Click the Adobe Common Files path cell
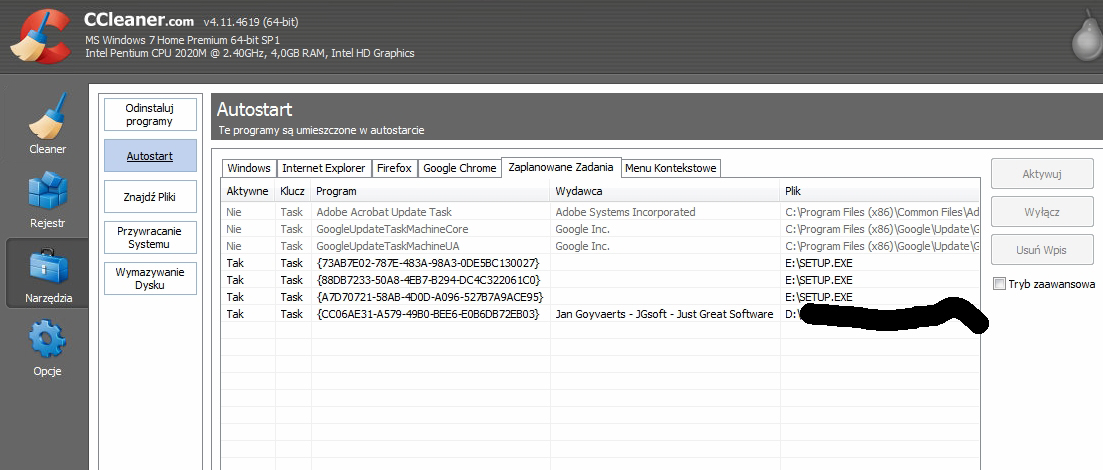 click(x=882, y=212)
